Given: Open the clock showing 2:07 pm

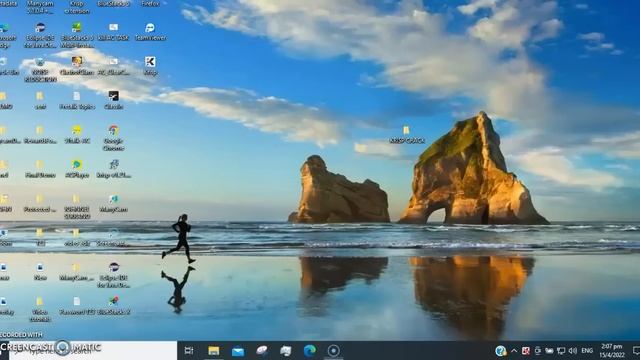Looking at the screenshot, I should [x=612, y=350].
